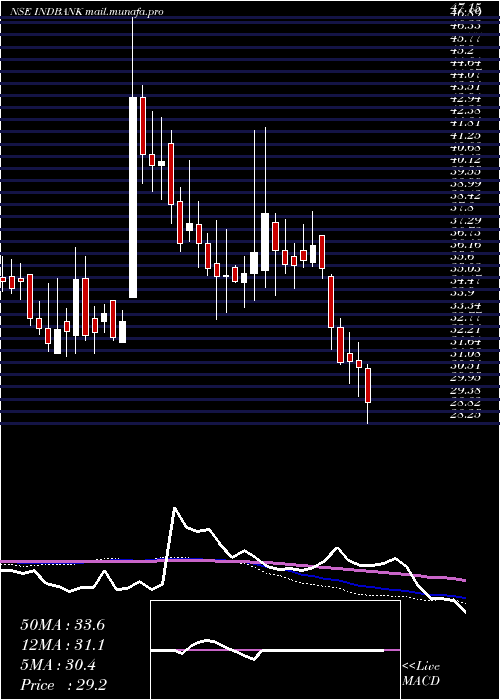Click the 45.2 price axis label
This screenshot has height=700, width=500.
(463, 51)
